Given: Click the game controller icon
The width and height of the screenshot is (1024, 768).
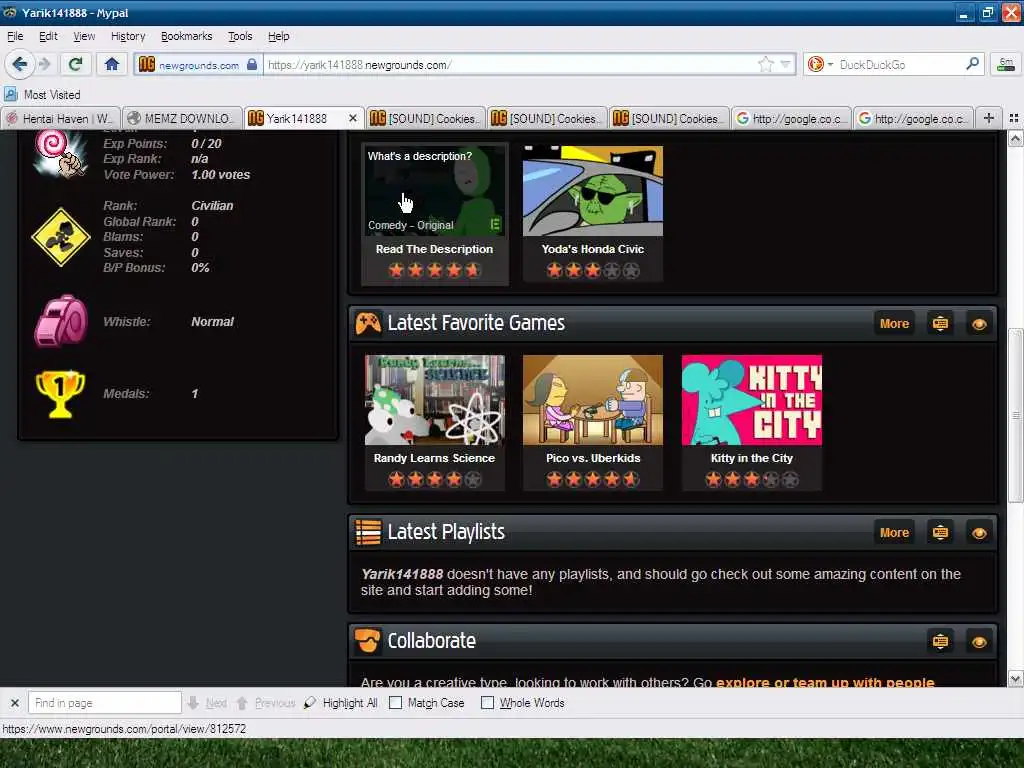Looking at the screenshot, I should pos(368,323).
